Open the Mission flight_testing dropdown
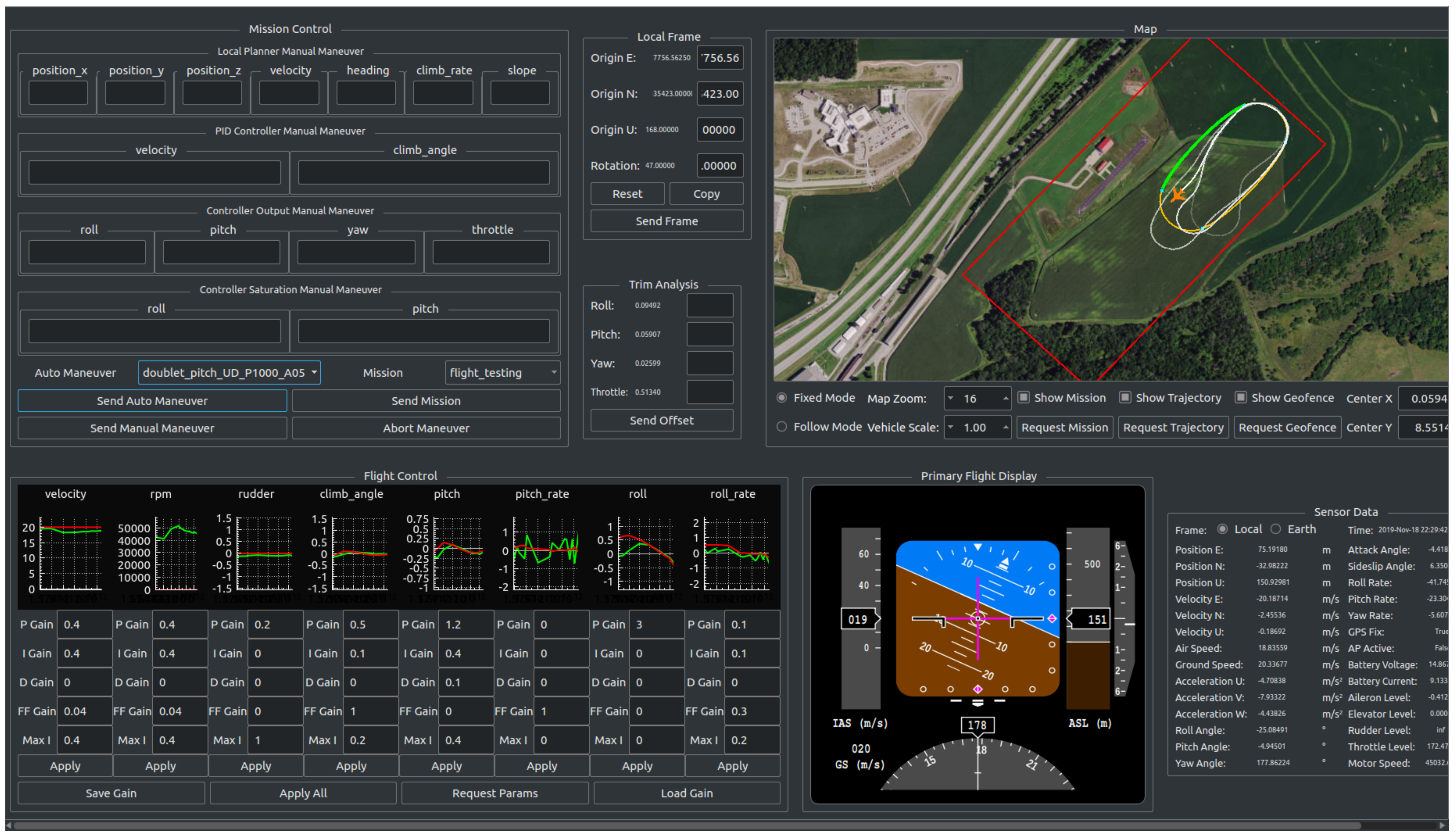The height and width of the screenshot is (840, 1456). click(503, 373)
